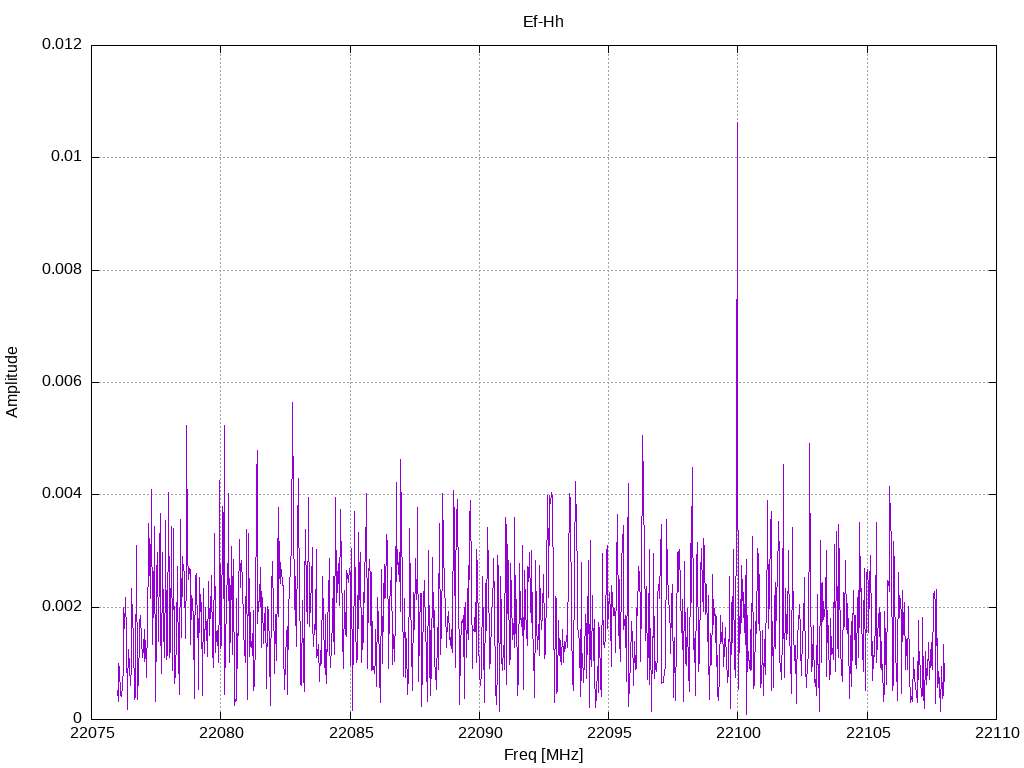Click y-axis tick value 0.006
Image resolution: width=1024 pixels, height=768 pixels.
click(62, 382)
